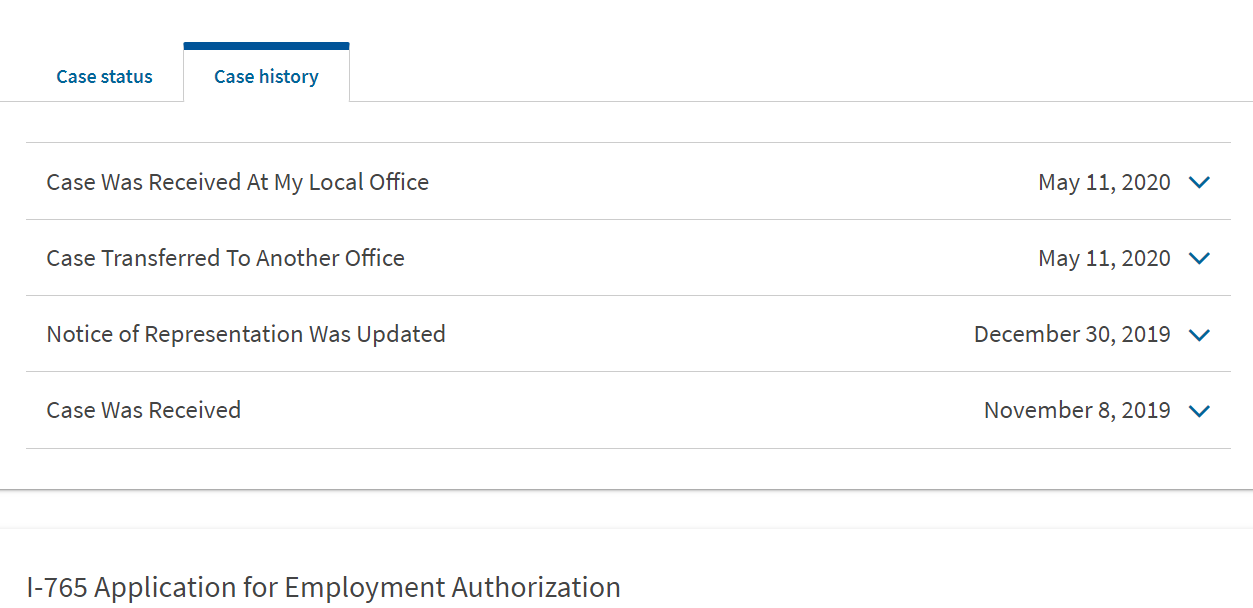Open the Case Was Received entry title

[x=144, y=410]
